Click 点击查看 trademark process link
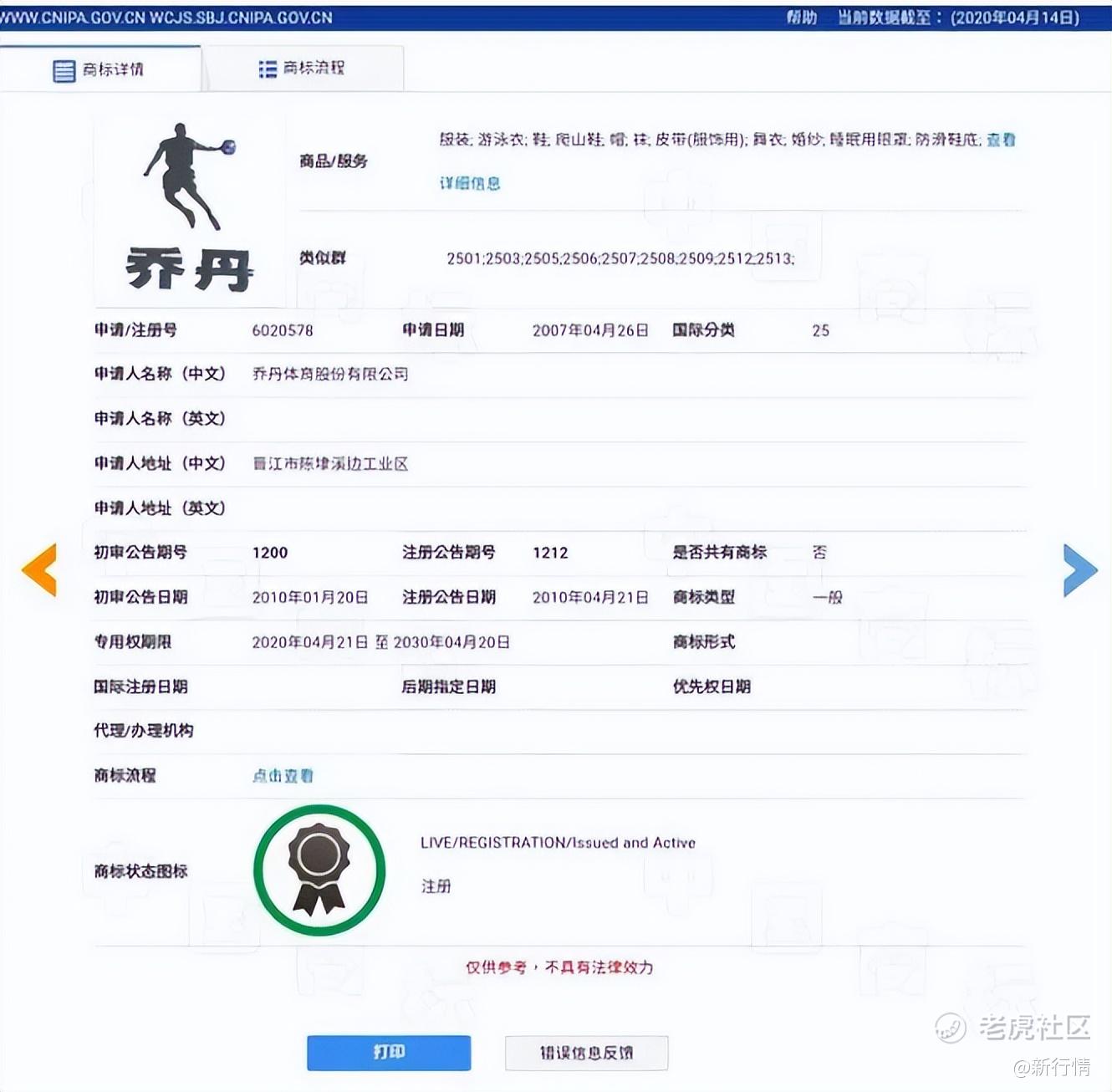 (x=283, y=775)
